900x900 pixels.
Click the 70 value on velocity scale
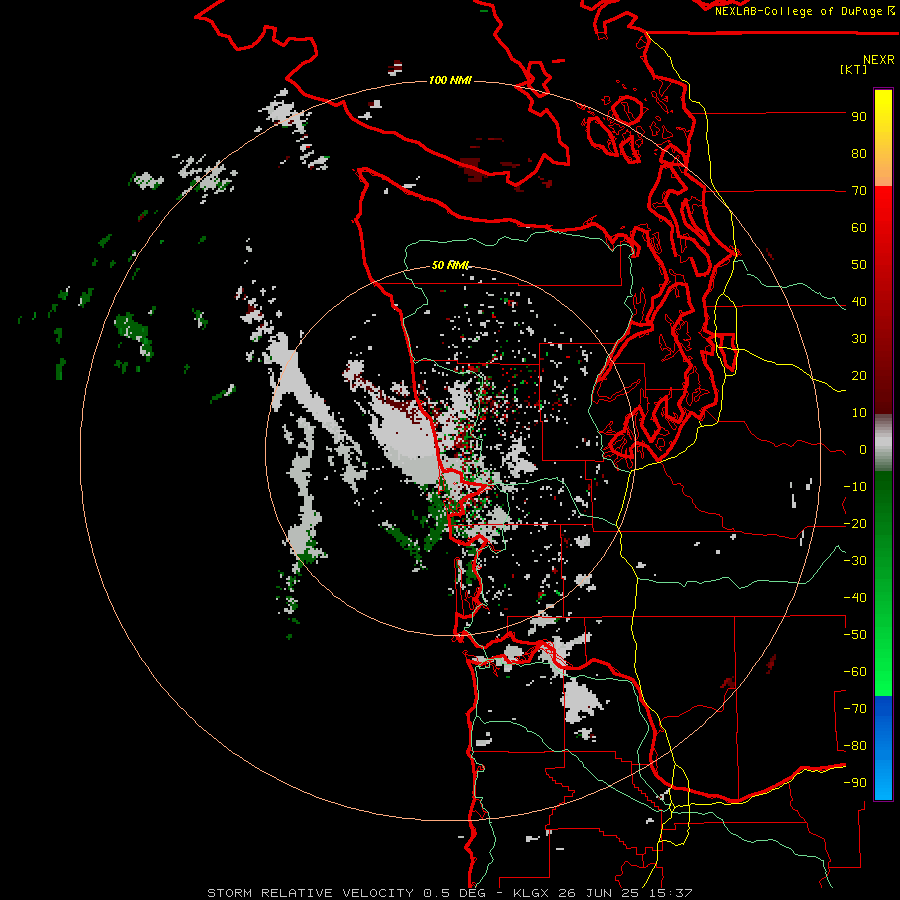point(859,191)
